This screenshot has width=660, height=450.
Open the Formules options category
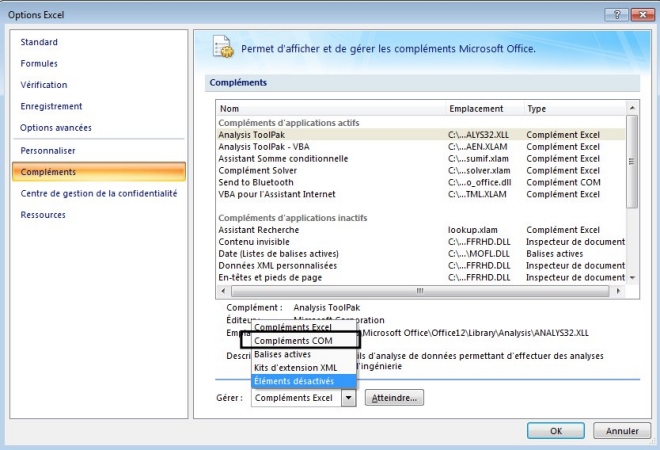[x=39, y=64]
